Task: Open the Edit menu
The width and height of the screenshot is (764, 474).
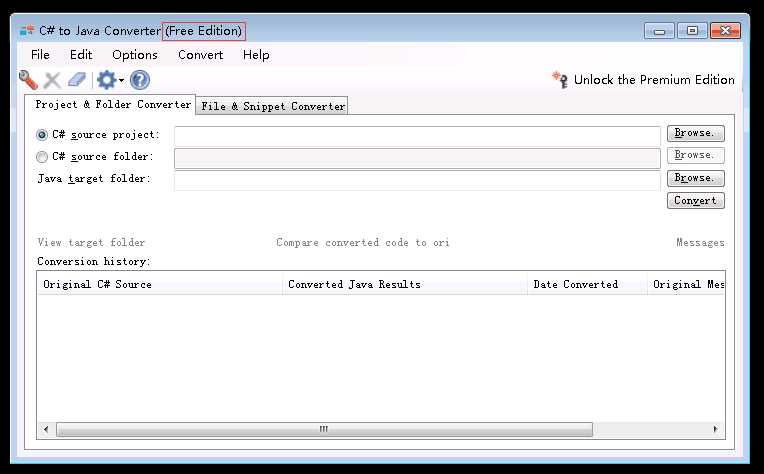Action: [x=81, y=55]
